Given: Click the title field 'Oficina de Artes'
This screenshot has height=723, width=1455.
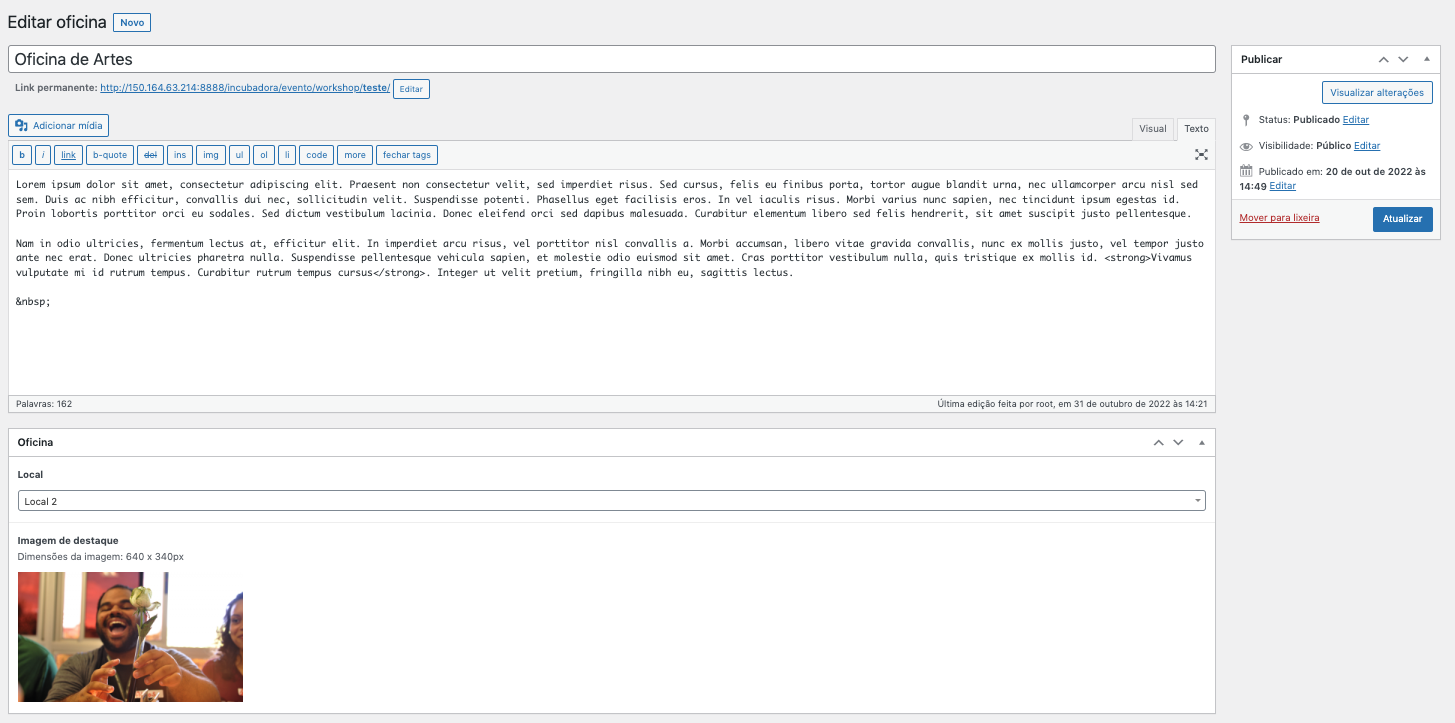Looking at the screenshot, I should tap(611, 59).
